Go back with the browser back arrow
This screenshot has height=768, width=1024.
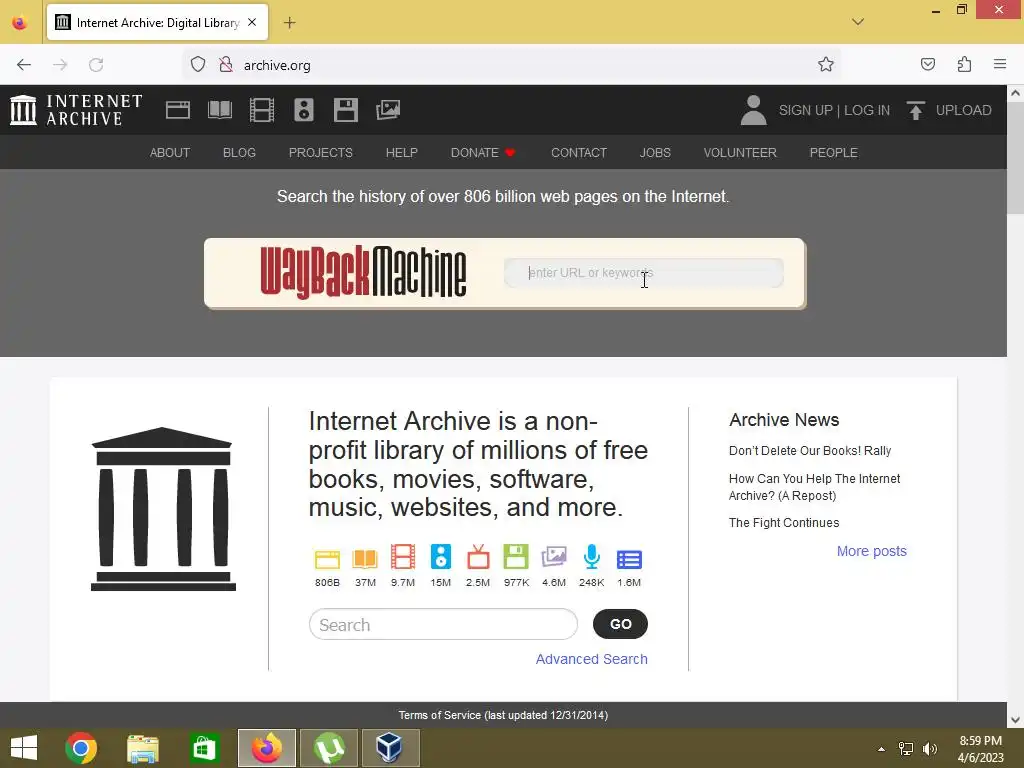[x=24, y=65]
